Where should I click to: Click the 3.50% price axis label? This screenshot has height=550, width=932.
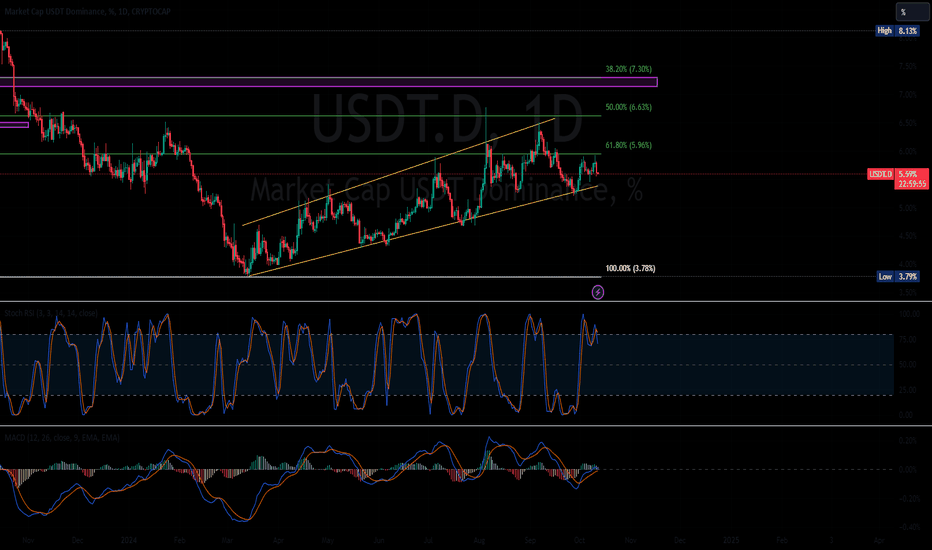907,292
